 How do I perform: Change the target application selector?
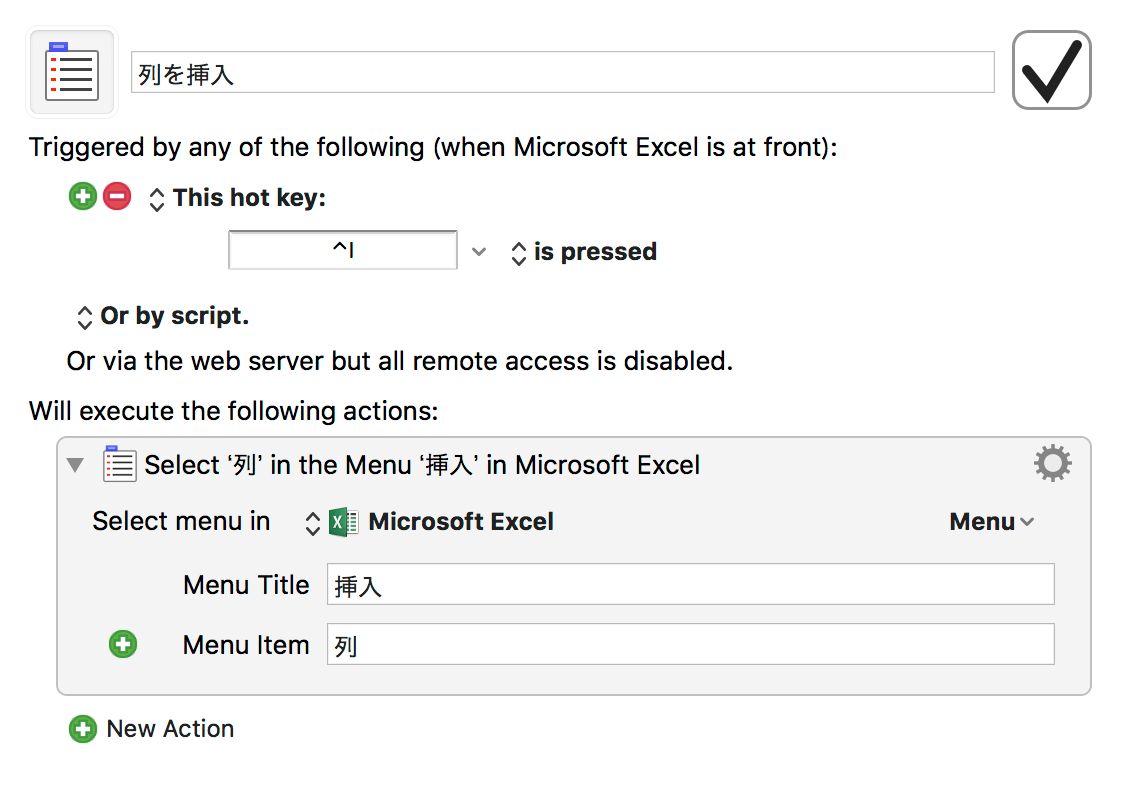point(312,523)
